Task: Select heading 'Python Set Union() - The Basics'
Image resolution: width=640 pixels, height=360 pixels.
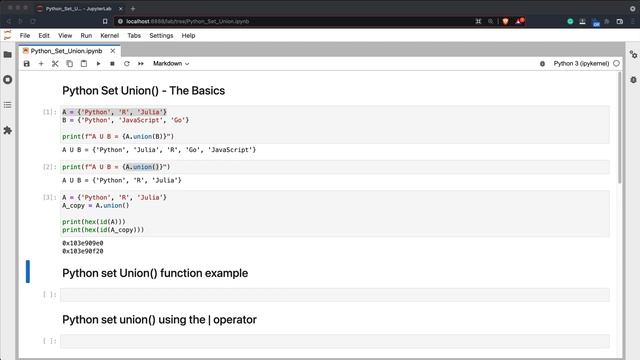Action: (143, 91)
